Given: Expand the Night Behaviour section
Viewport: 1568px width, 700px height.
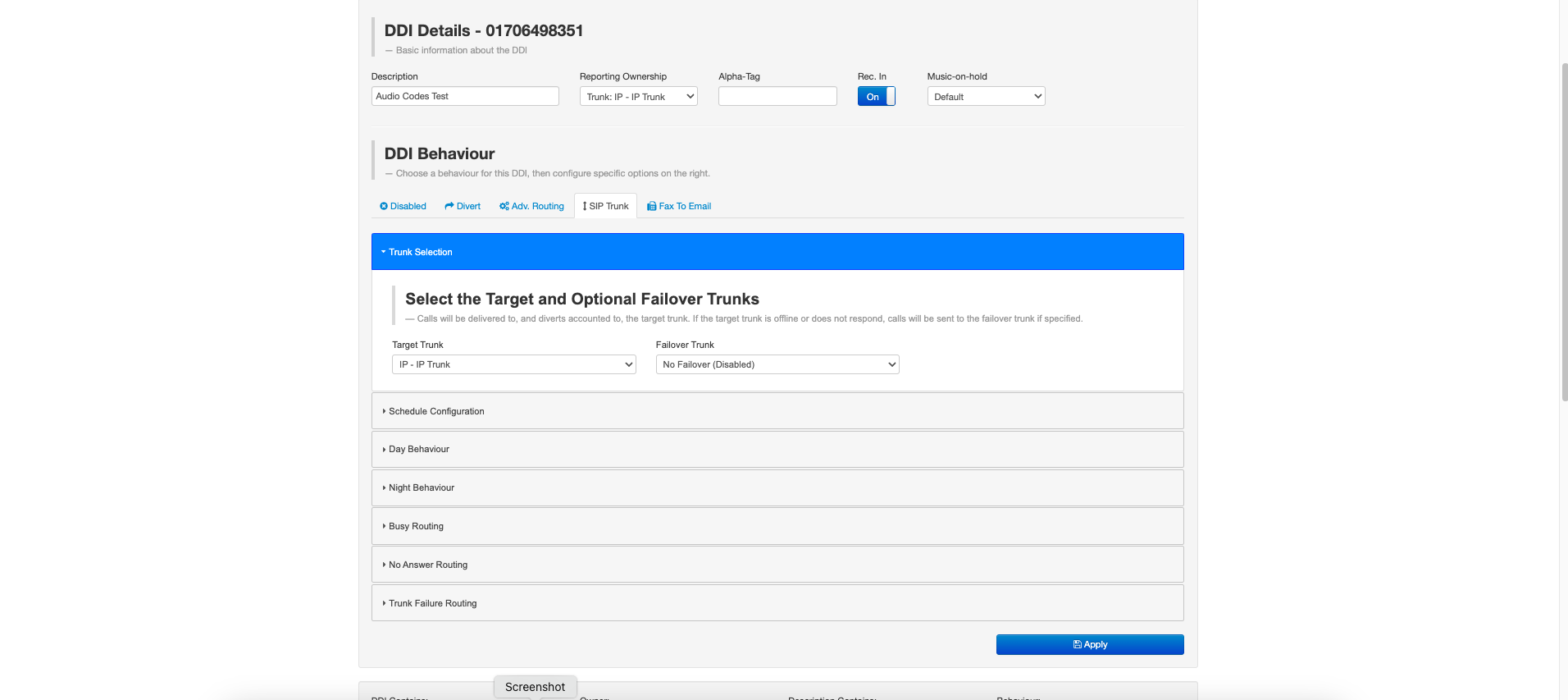Looking at the screenshot, I should point(421,487).
